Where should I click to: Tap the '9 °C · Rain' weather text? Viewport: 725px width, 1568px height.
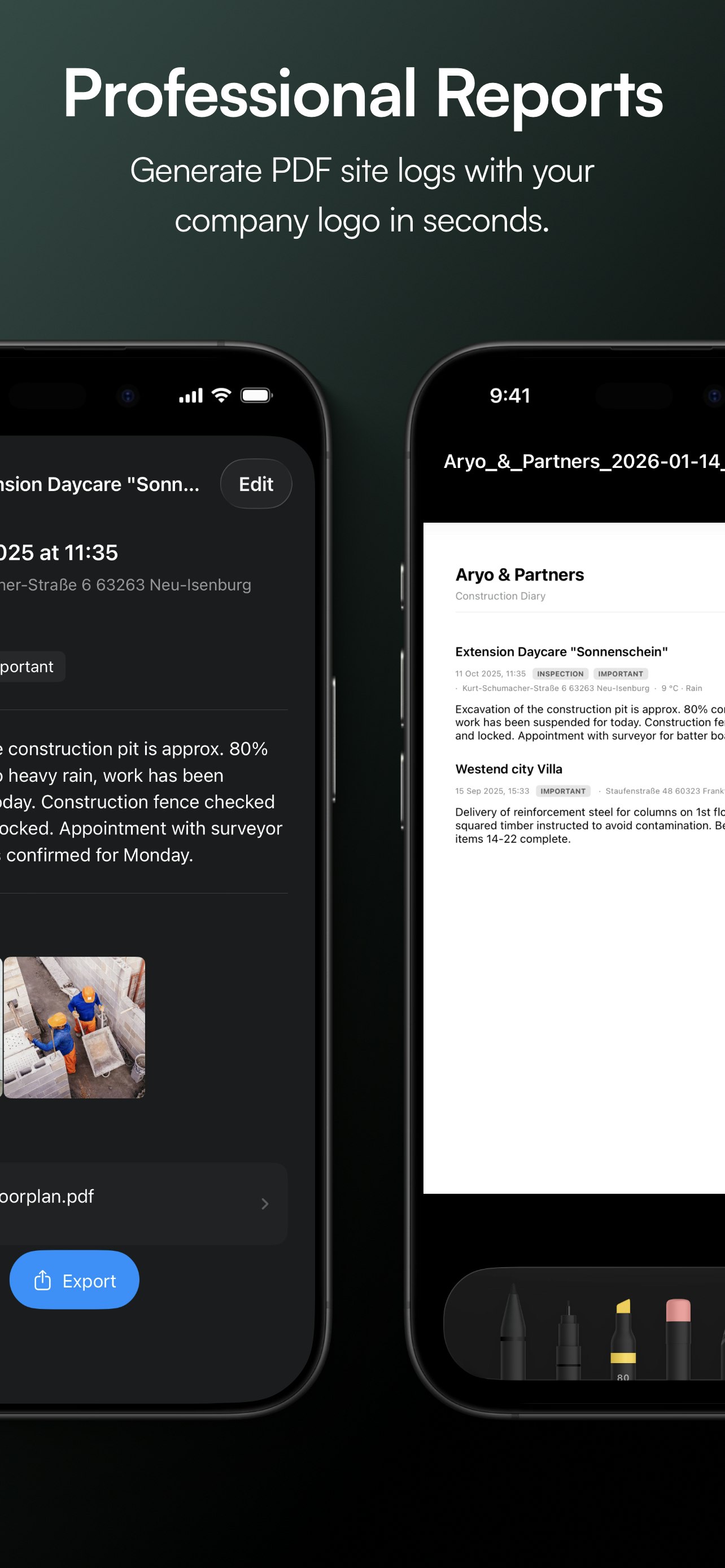tap(682, 688)
